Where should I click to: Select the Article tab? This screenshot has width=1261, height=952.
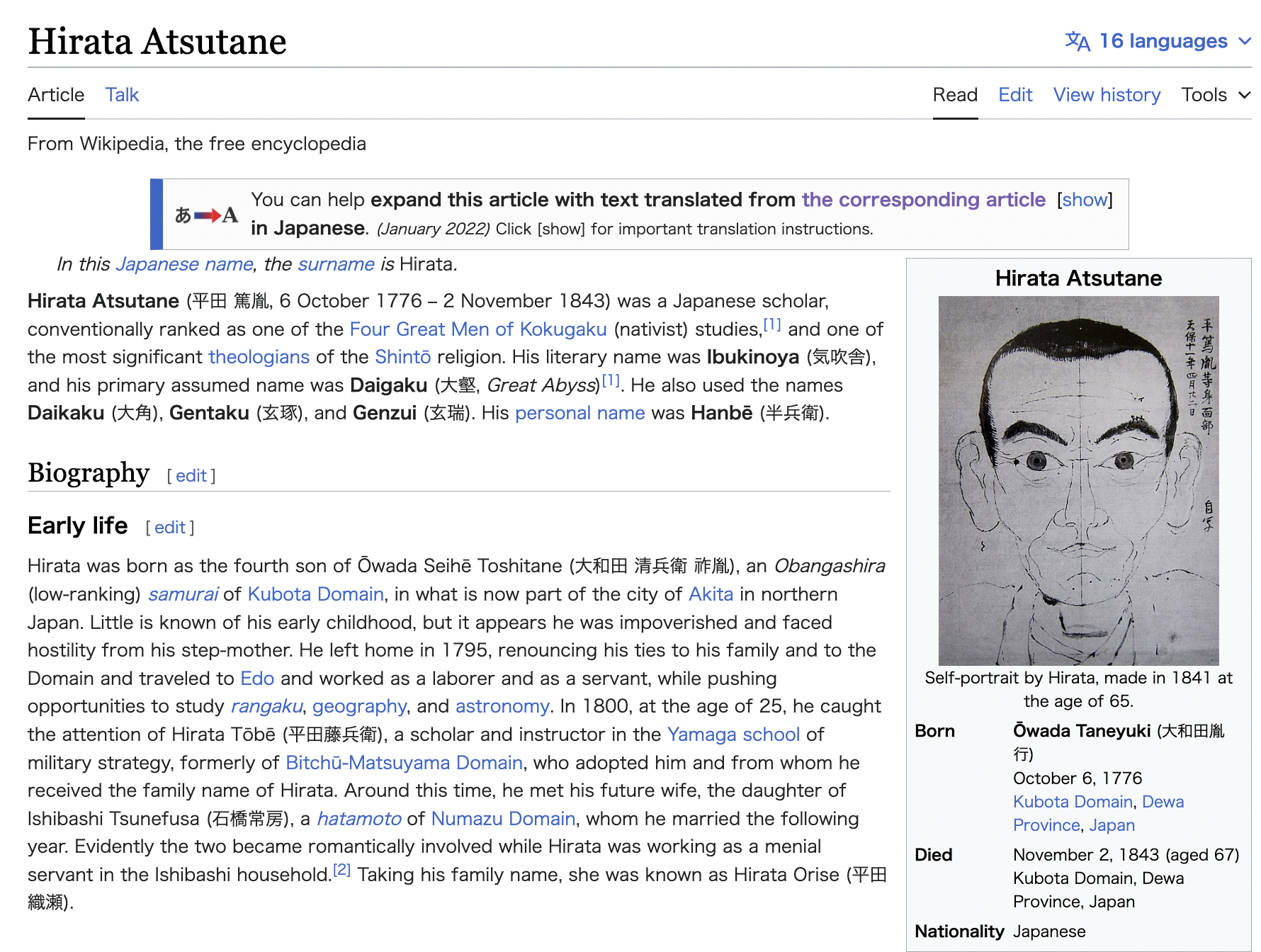coord(56,95)
